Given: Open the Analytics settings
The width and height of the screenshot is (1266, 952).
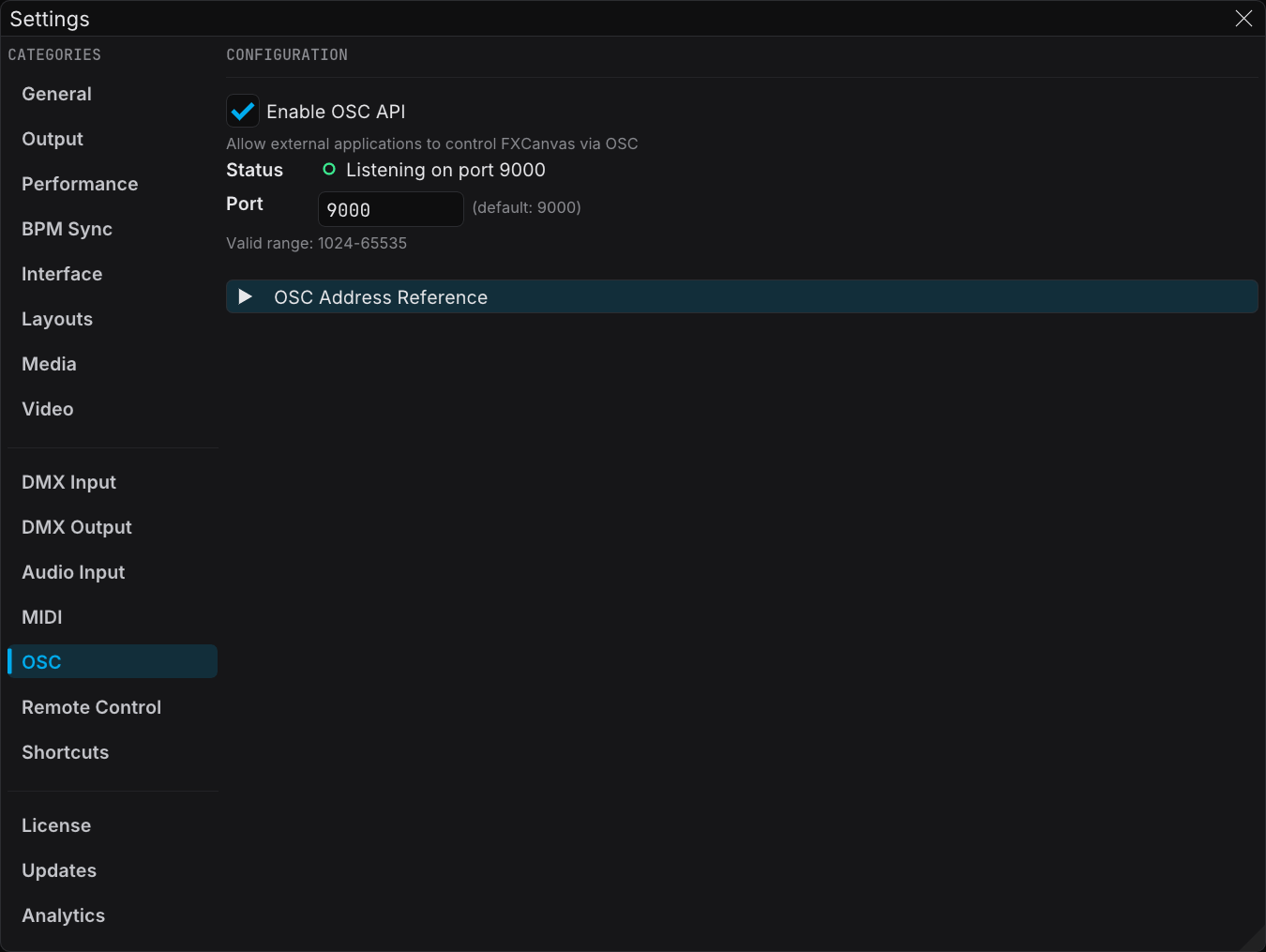Looking at the screenshot, I should tap(113, 915).
